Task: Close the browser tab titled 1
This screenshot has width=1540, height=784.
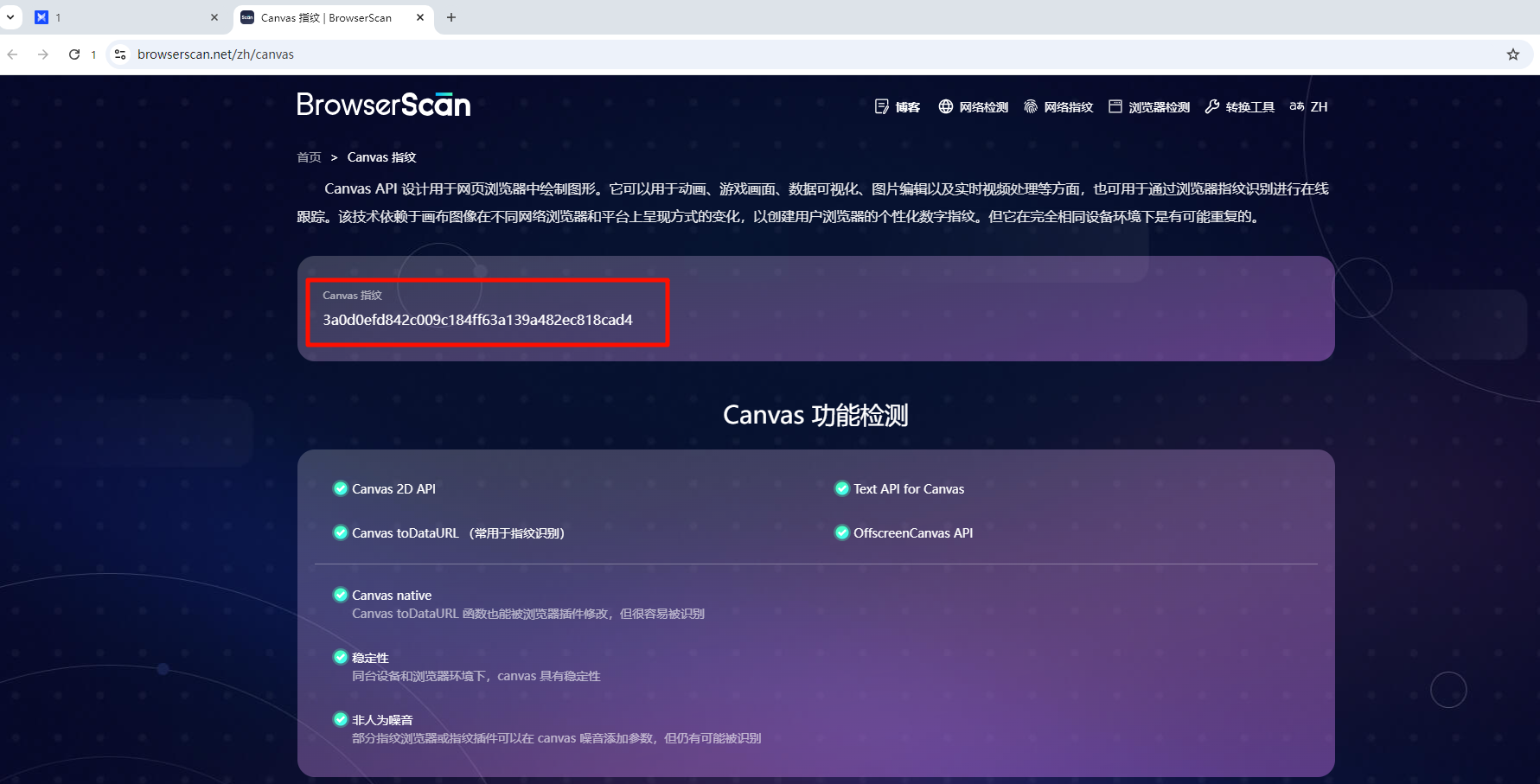Action: coord(214,17)
